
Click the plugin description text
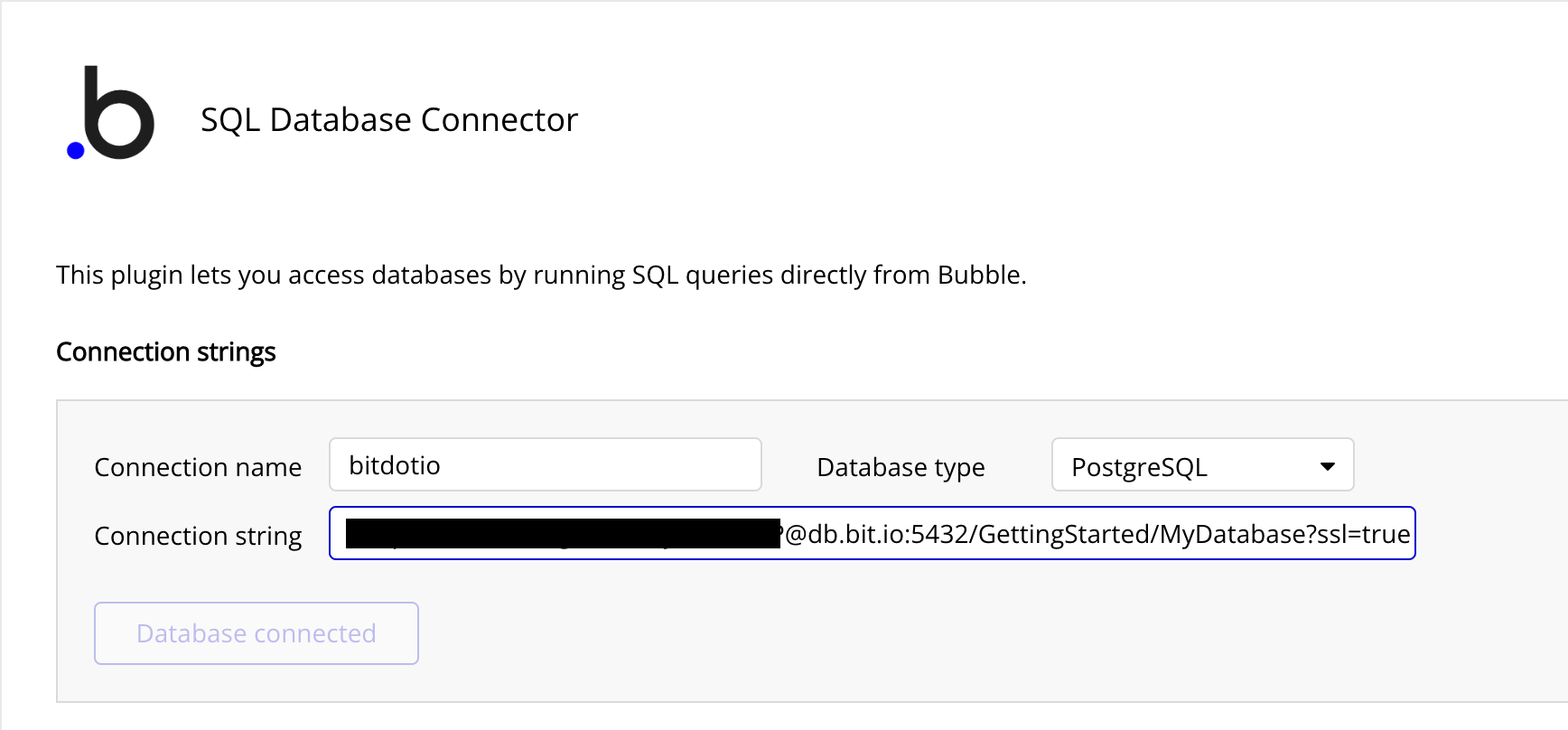coord(540,275)
